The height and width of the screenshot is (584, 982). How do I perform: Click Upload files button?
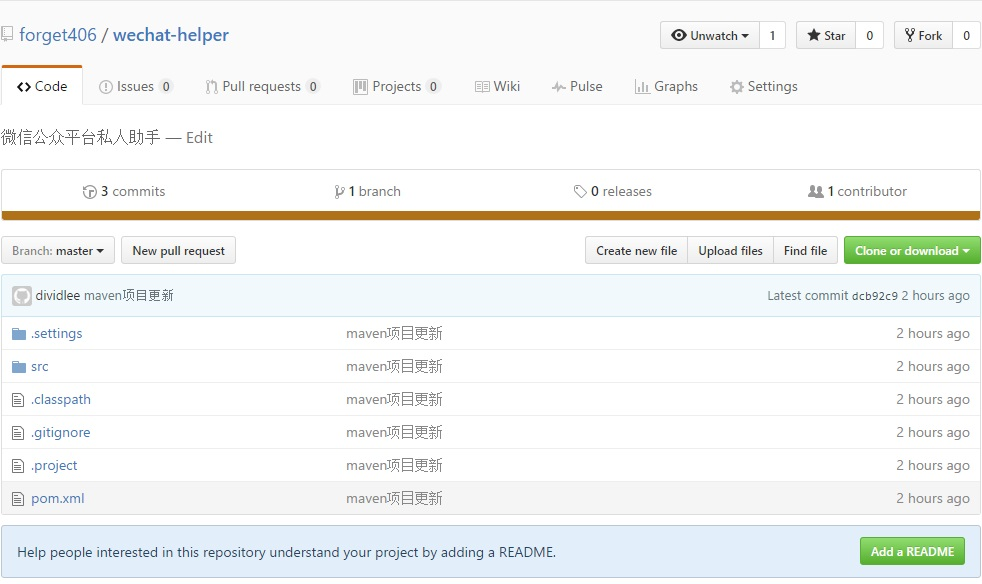pyautogui.click(x=730, y=250)
